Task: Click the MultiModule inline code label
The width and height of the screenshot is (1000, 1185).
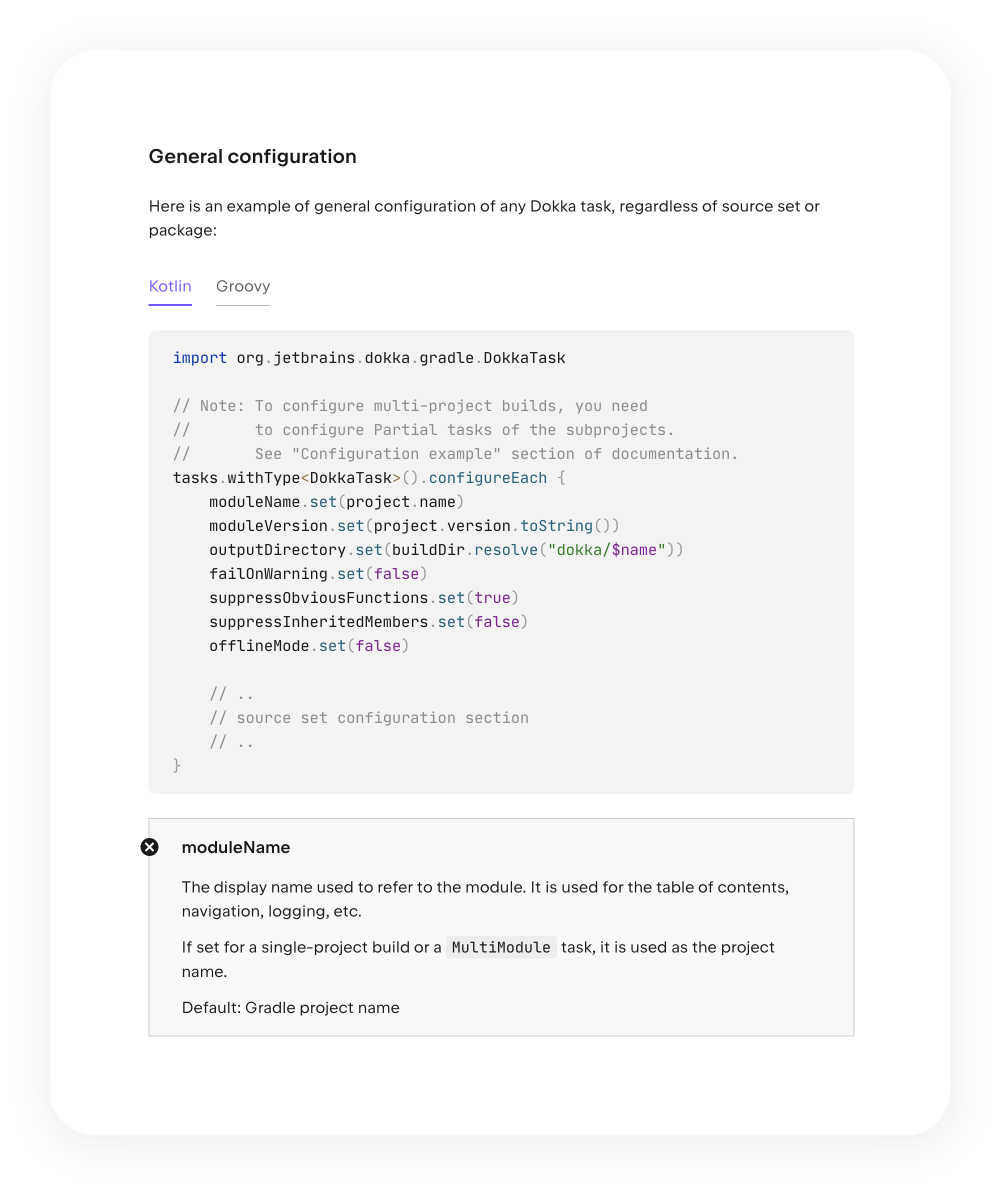Action: click(x=500, y=948)
